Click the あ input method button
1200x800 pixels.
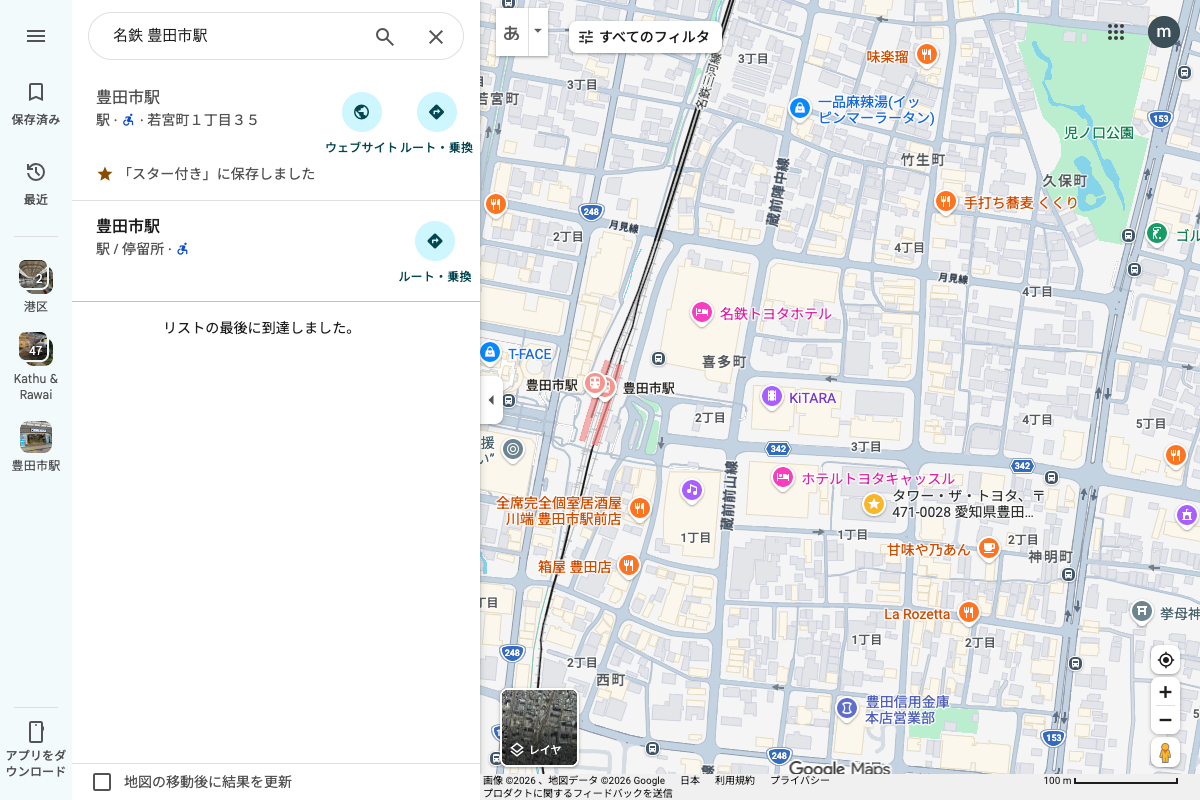point(512,33)
